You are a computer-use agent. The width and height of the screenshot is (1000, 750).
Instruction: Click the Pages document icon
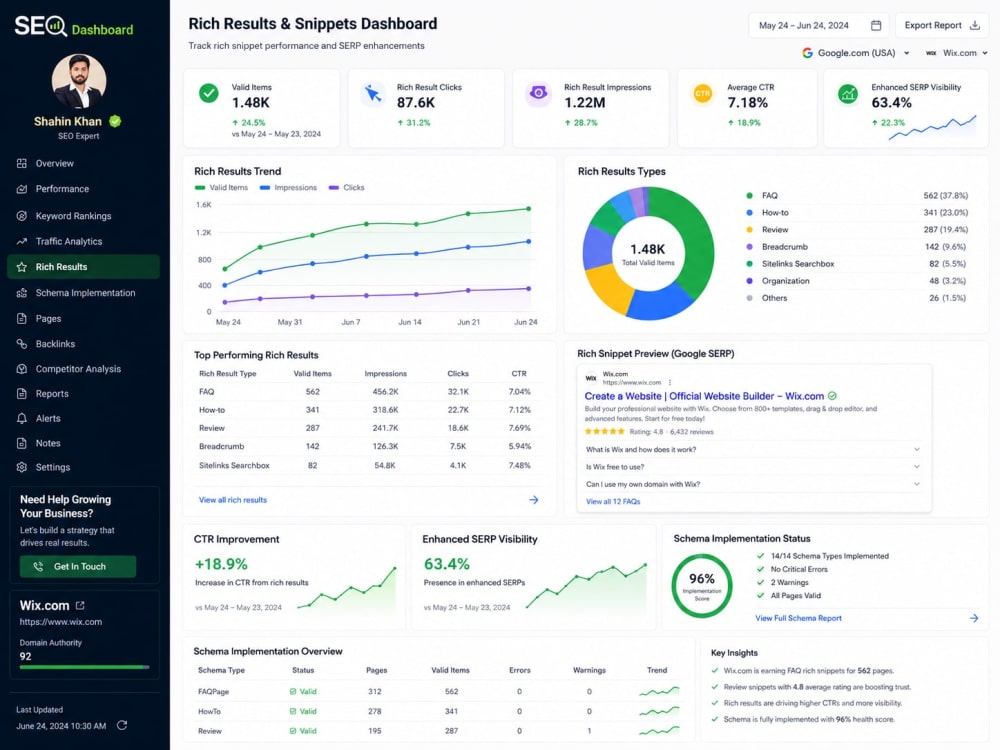(x=22, y=318)
